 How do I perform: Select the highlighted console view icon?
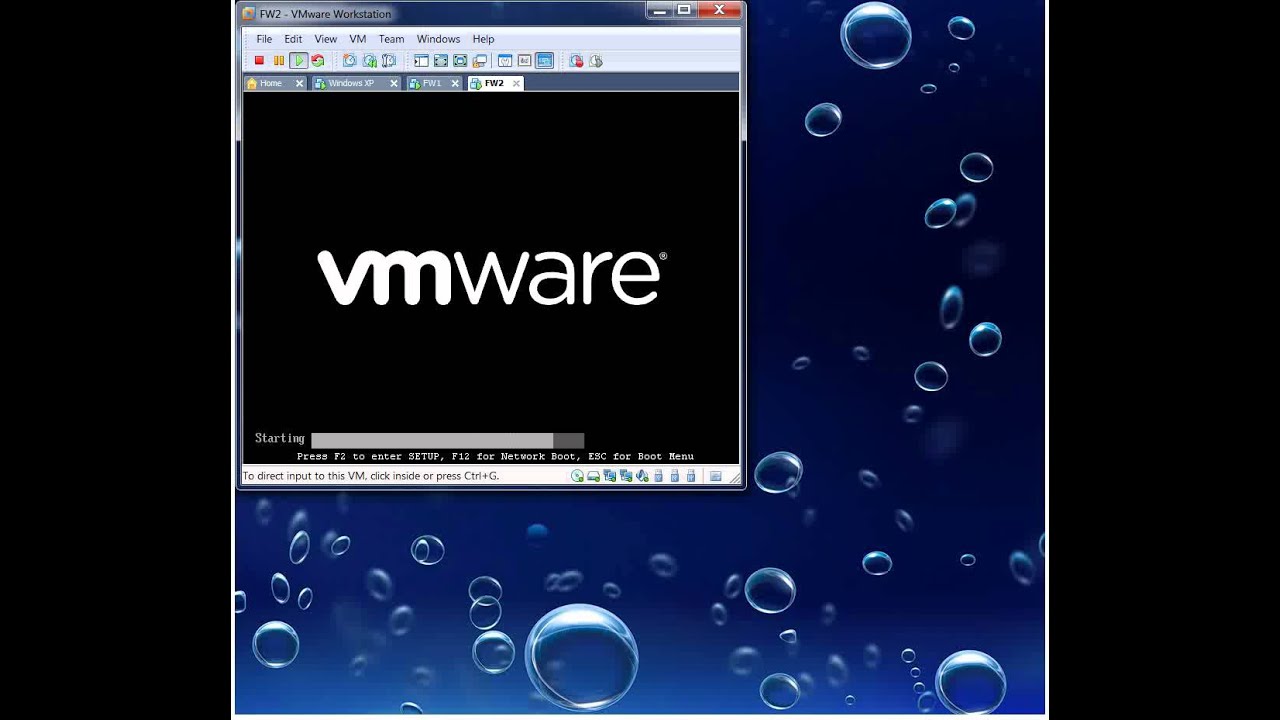point(544,61)
